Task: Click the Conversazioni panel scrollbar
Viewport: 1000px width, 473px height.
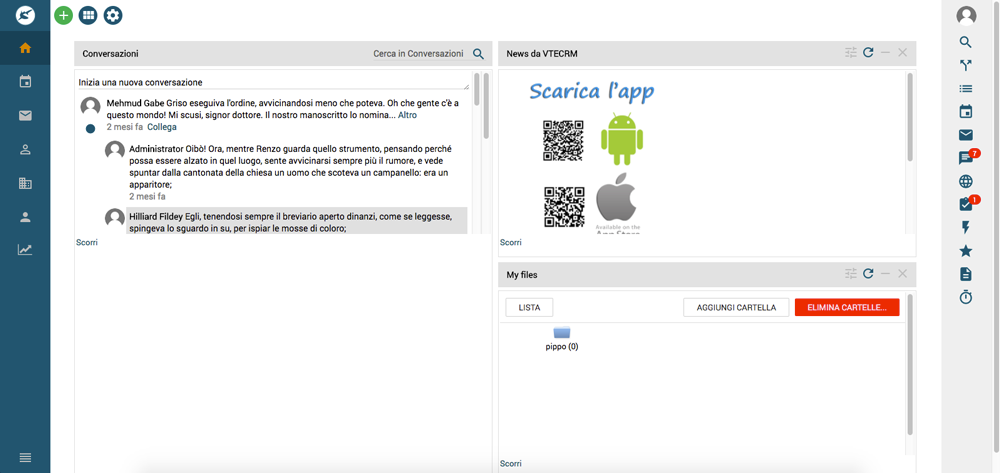Action: click(x=485, y=106)
